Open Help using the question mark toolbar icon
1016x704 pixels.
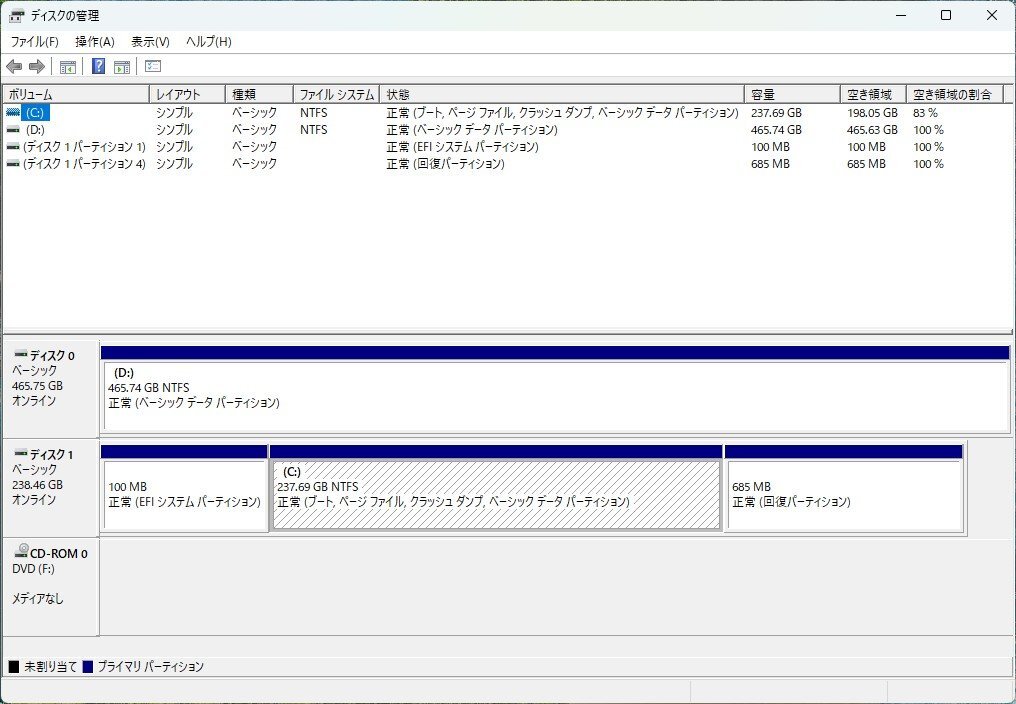point(97,66)
